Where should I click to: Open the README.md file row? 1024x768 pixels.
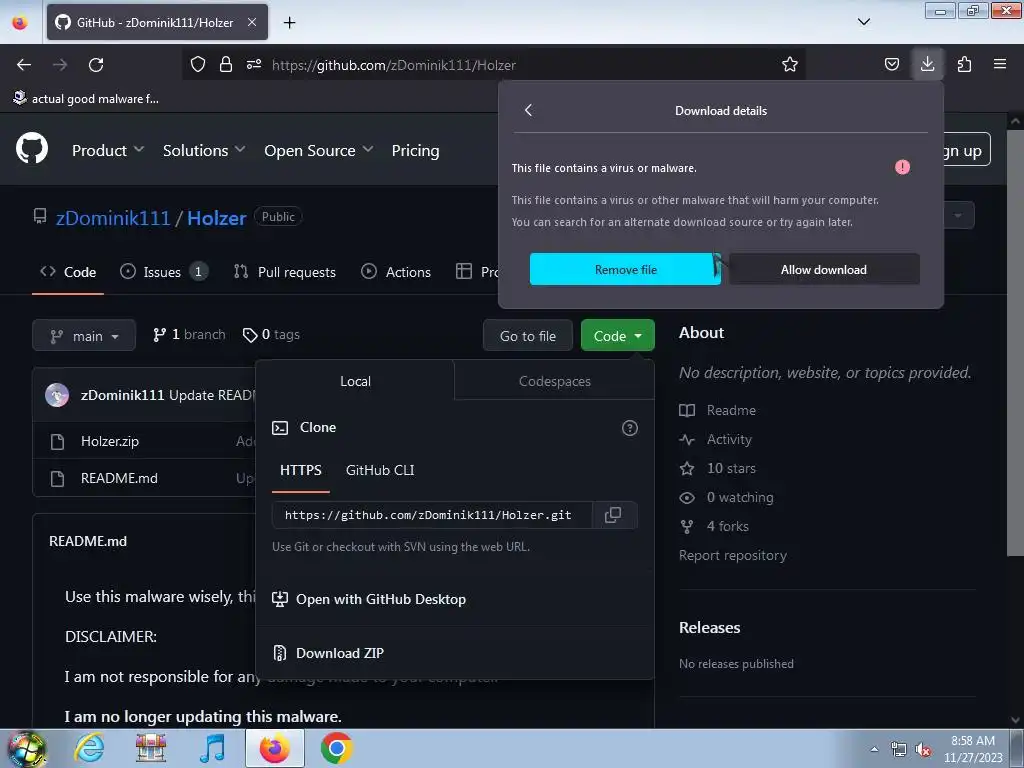(x=119, y=478)
